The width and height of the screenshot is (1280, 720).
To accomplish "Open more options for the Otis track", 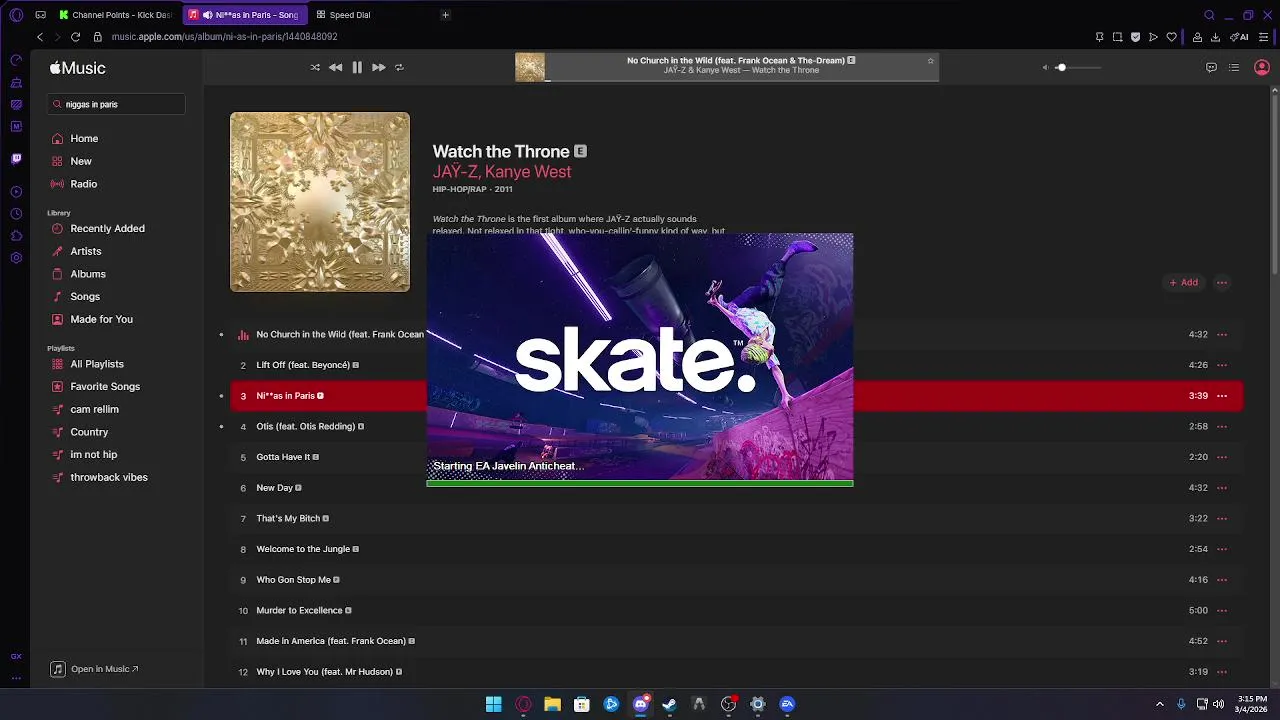I will (1222, 426).
